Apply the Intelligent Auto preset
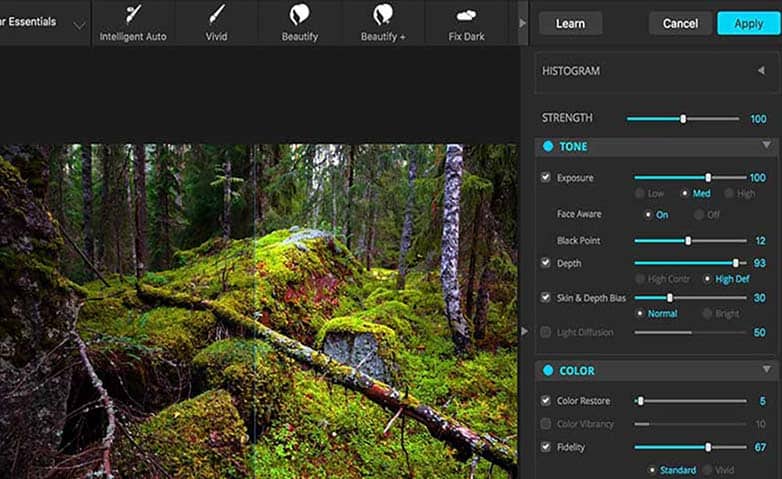 click(x=133, y=23)
